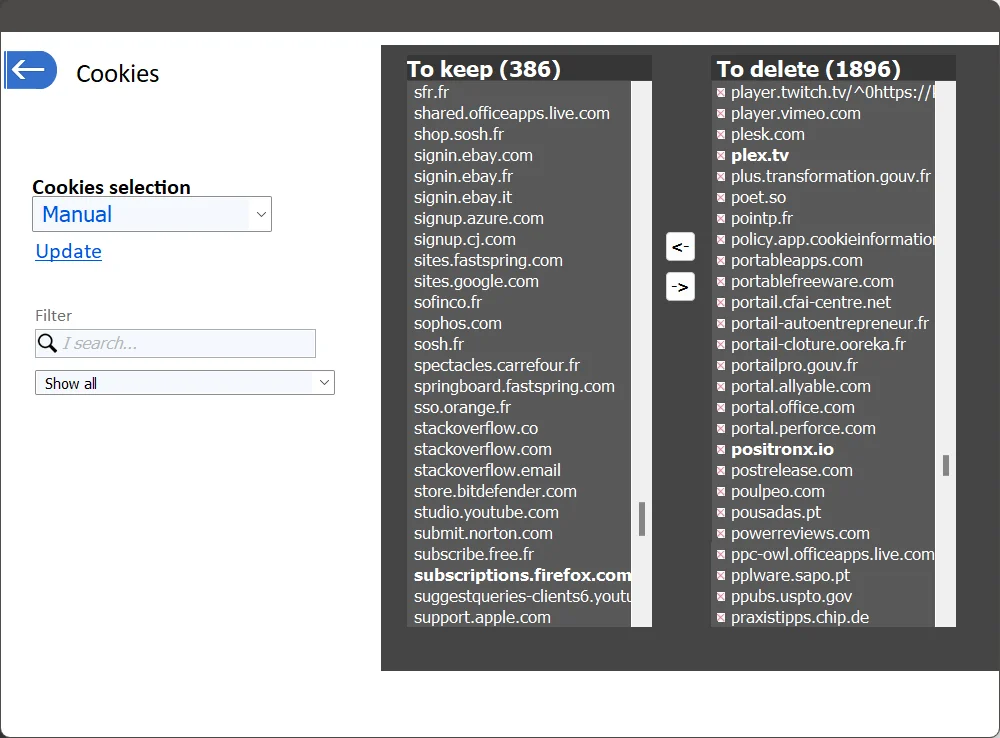Click delete icon beside player.vimeo.com
This screenshot has width=1000, height=738.
(721, 114)
